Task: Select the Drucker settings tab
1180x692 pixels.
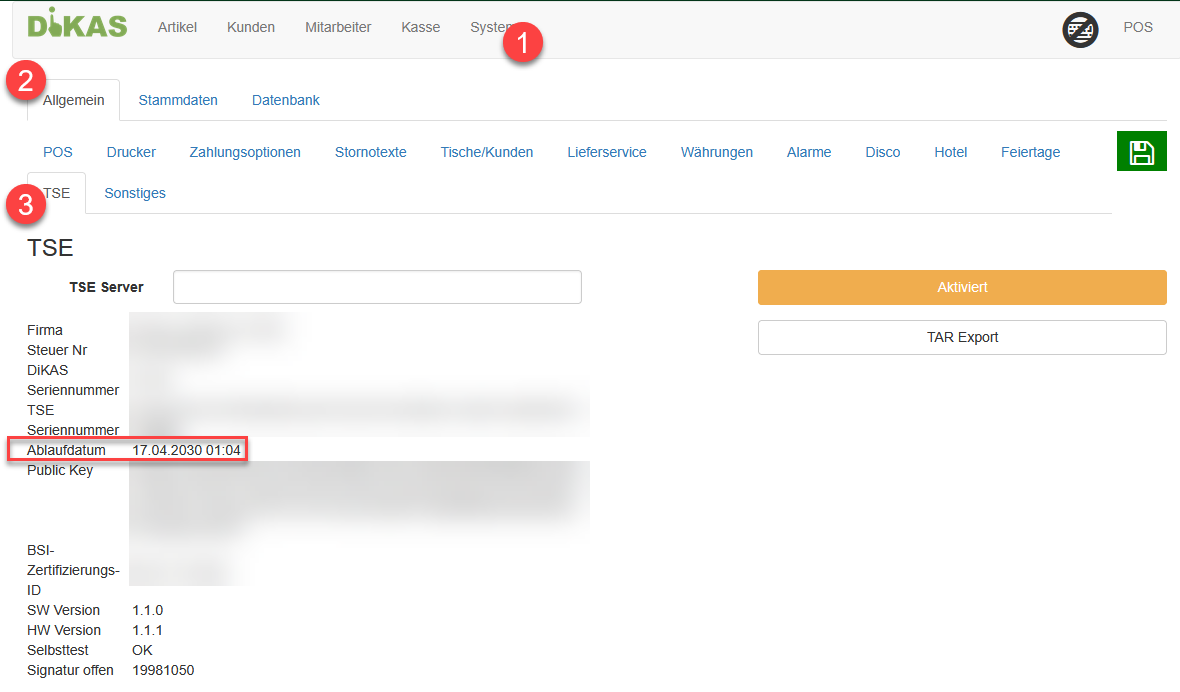Action: pos(131,152)
